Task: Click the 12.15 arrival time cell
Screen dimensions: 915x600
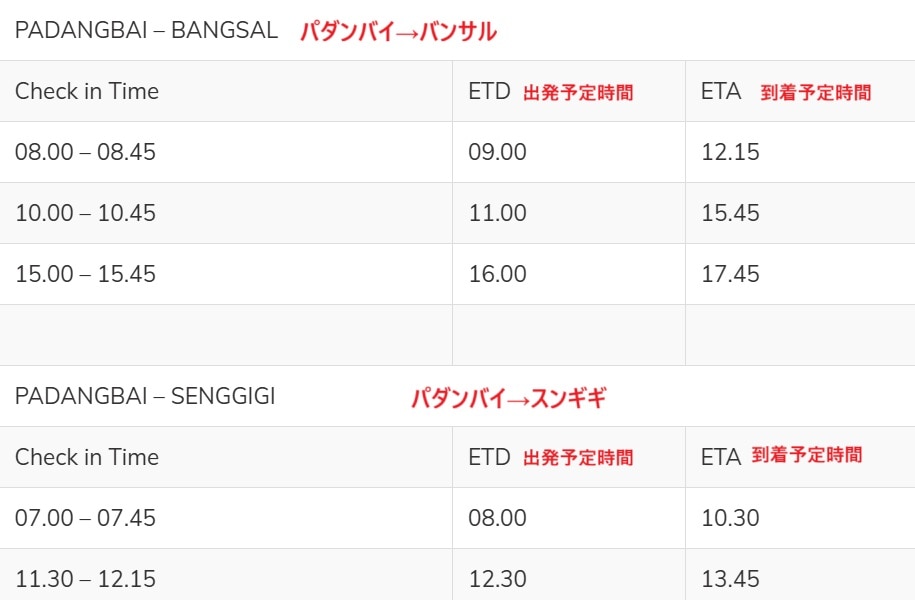Action: 730,152
